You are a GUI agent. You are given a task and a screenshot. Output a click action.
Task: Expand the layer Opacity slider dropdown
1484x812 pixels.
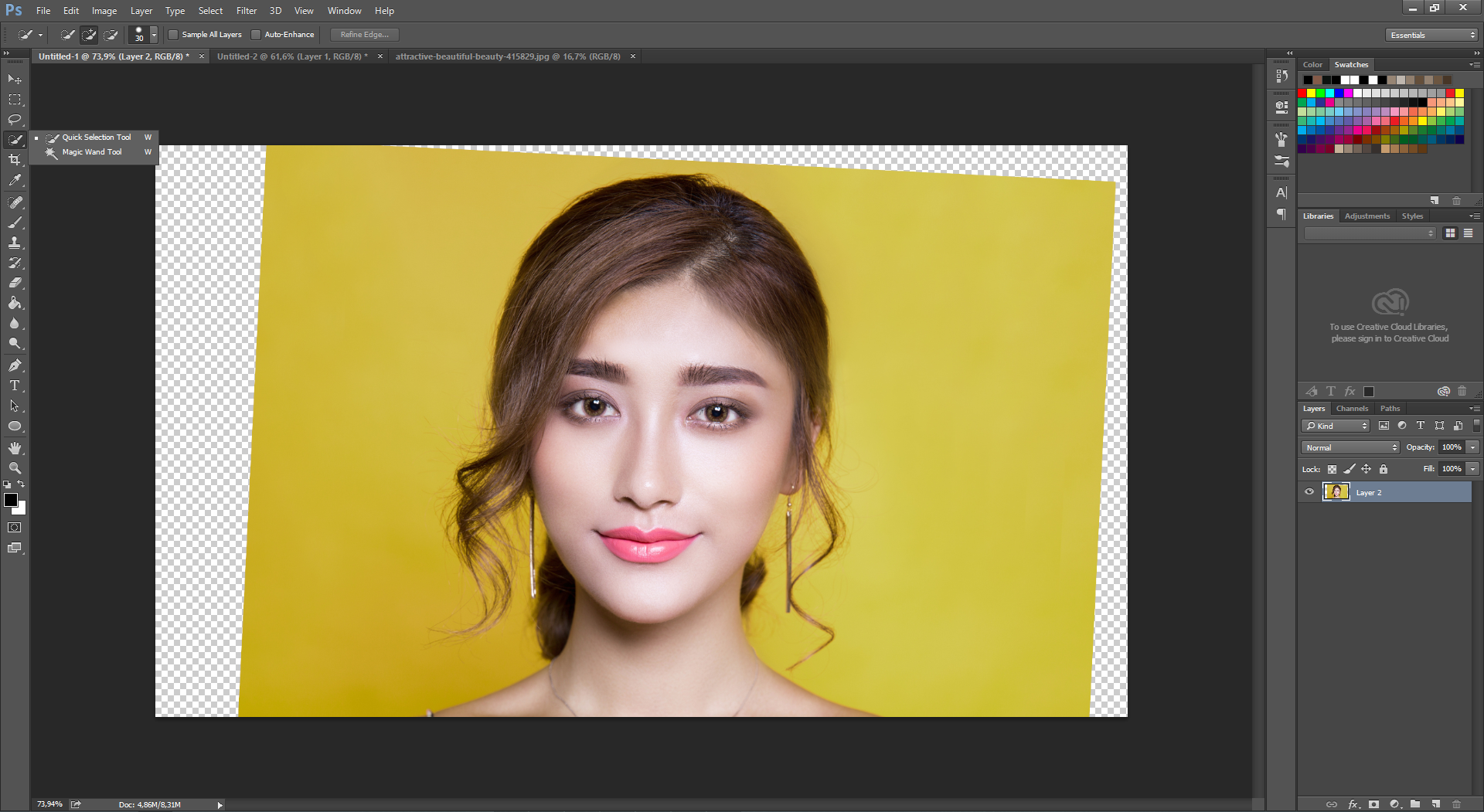point(1472,447)
